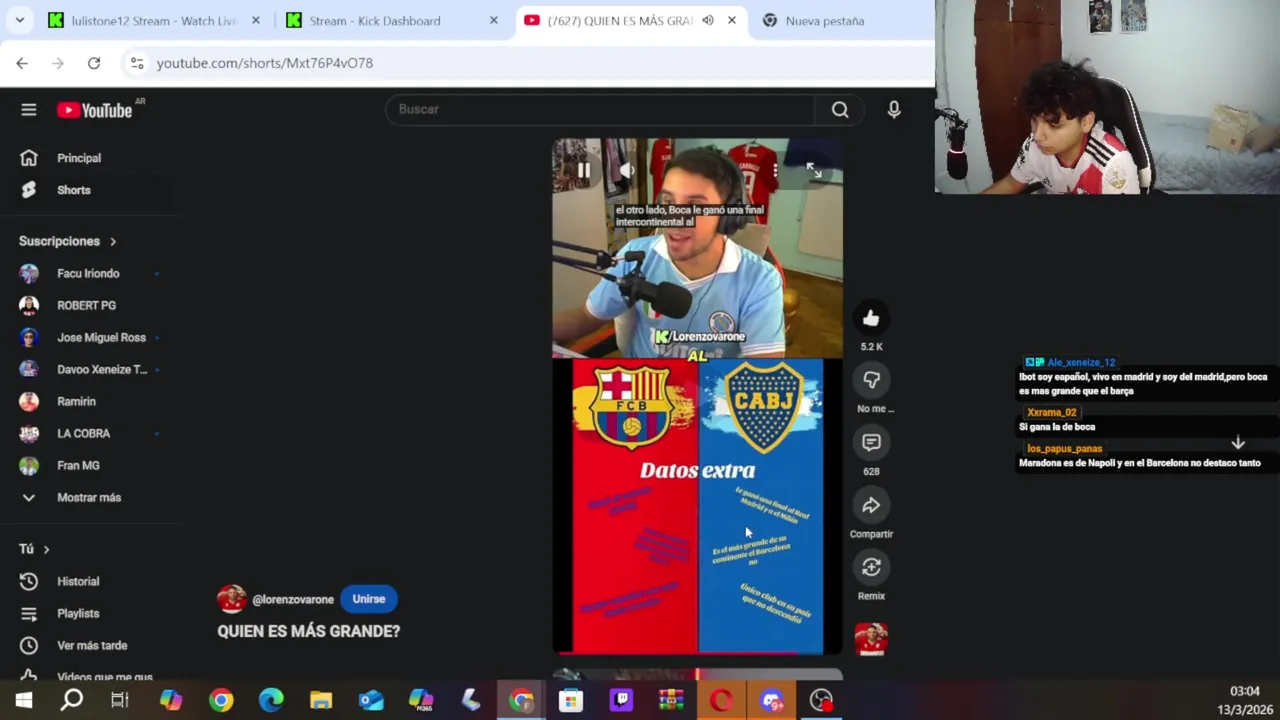1280x720 pixels.
Task: Like the Short with thumbs up
Action: point(871,318)
